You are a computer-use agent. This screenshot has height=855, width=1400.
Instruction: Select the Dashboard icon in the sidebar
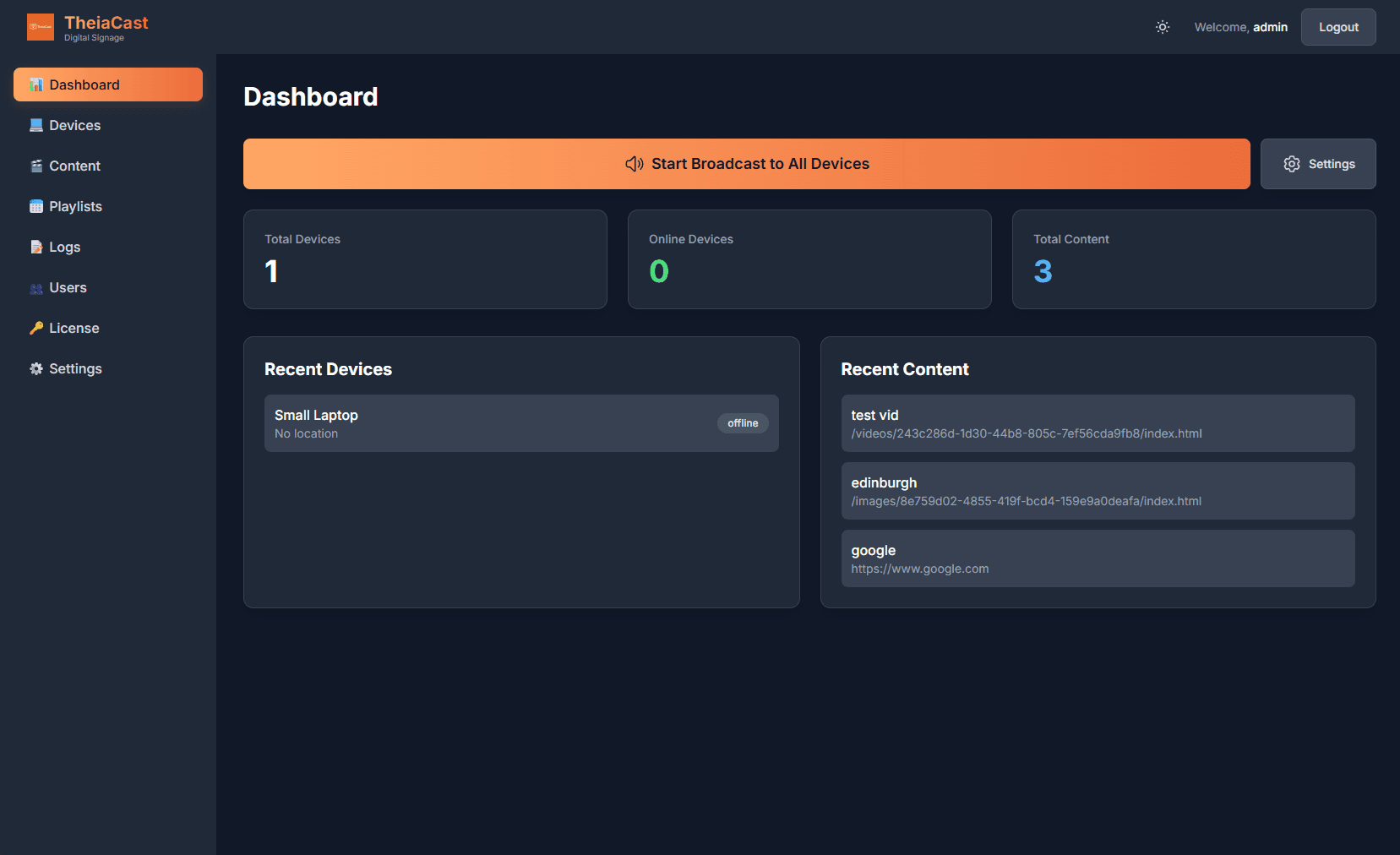pyautogui.click(x=35, y=84)
